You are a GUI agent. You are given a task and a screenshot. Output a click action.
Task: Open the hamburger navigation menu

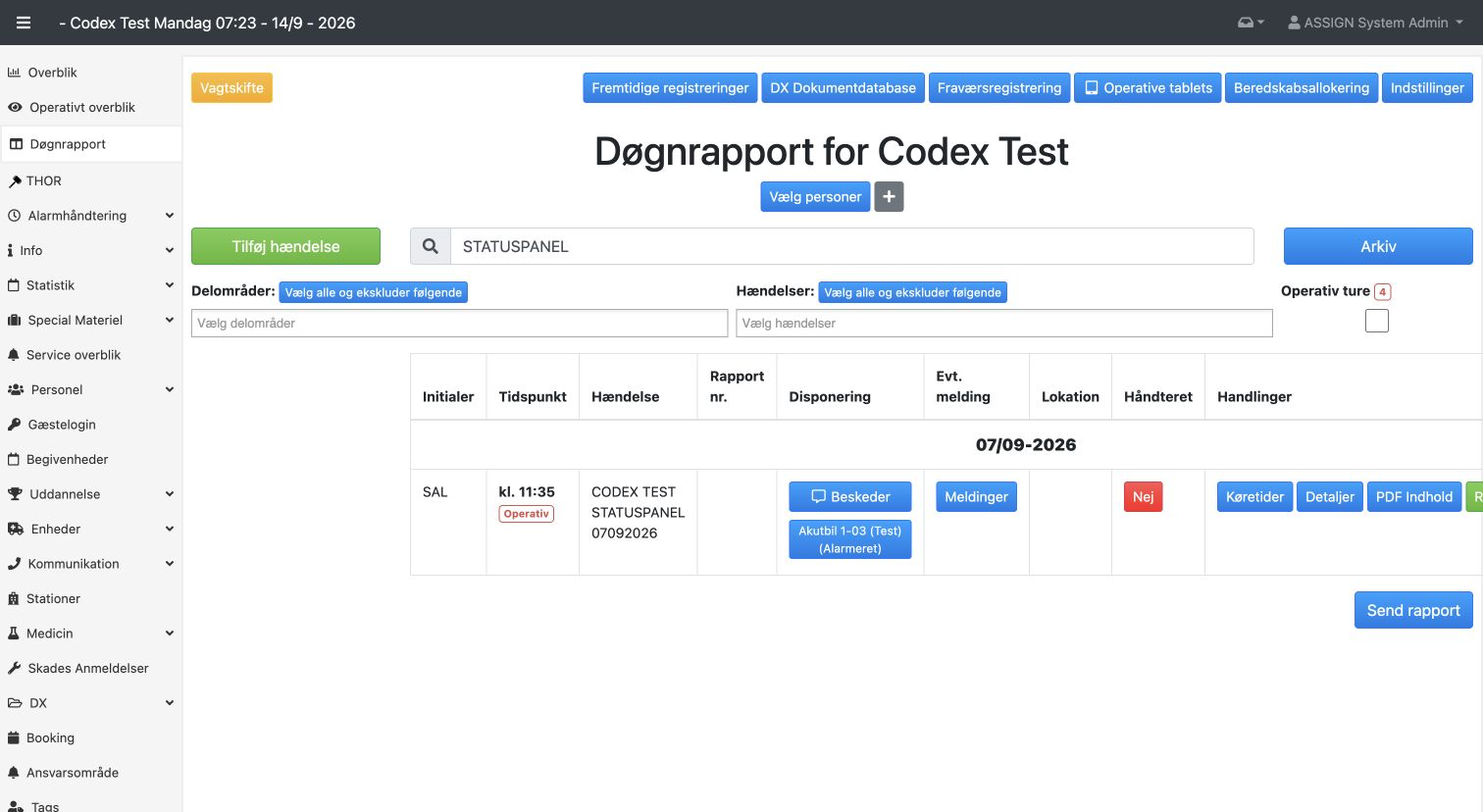tap(24, 23)
